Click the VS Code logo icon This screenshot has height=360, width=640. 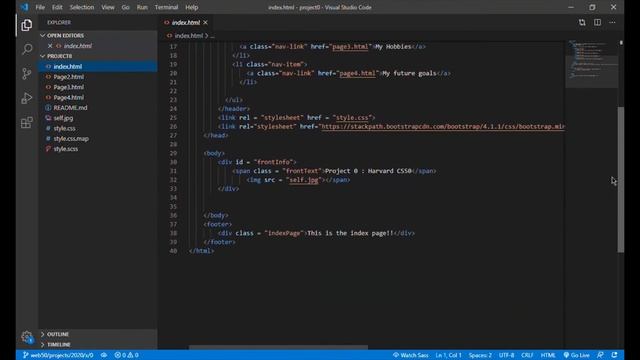[x=24, y=7]
